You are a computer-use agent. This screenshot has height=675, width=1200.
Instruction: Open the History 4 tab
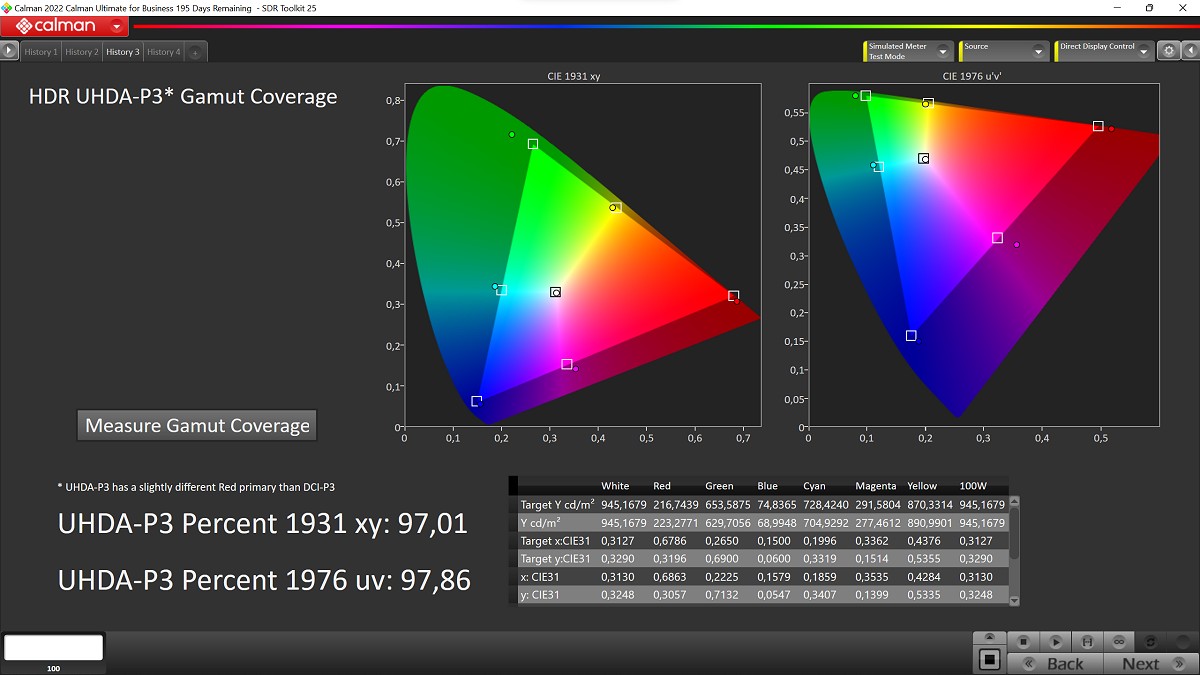tap(164, 52)
